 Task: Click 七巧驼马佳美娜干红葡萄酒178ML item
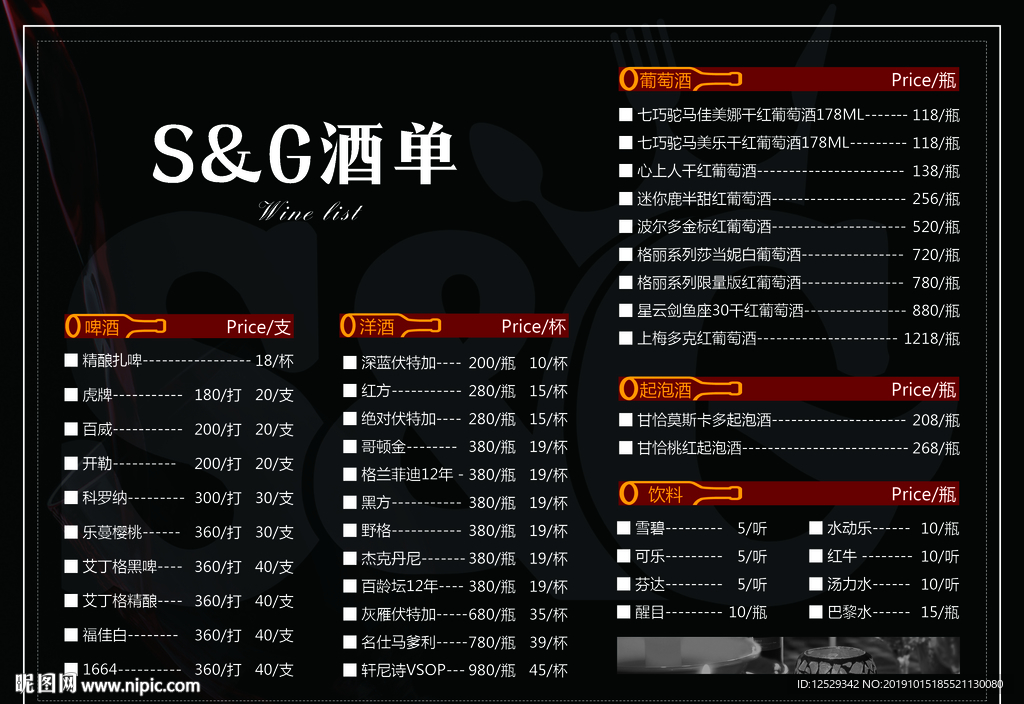coord(750,115)
